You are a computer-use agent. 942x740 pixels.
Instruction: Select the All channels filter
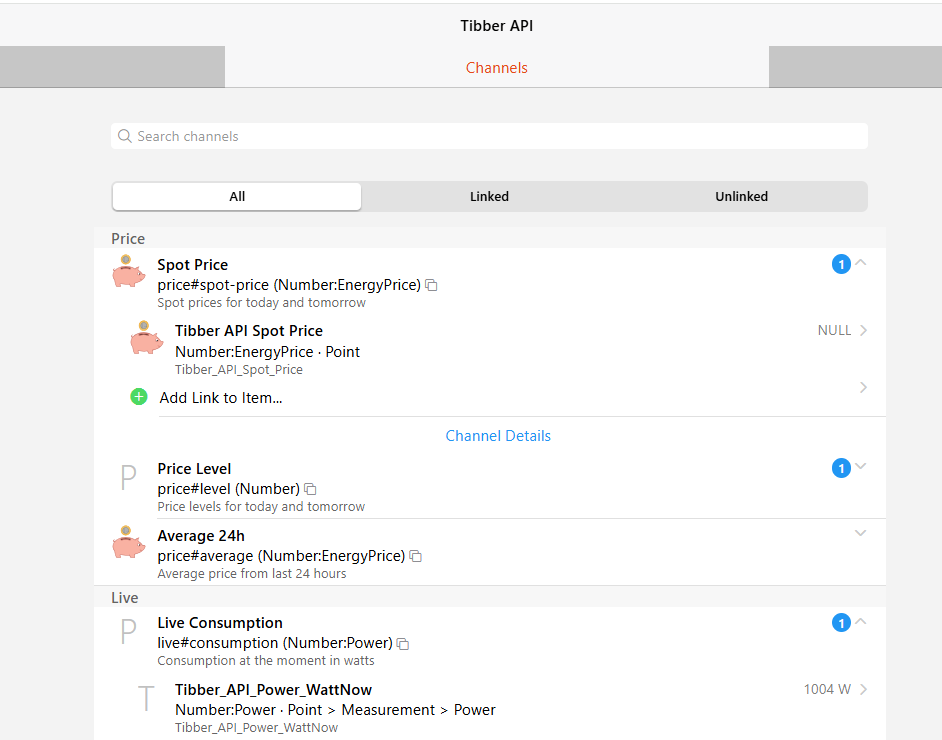click(237, 197)
